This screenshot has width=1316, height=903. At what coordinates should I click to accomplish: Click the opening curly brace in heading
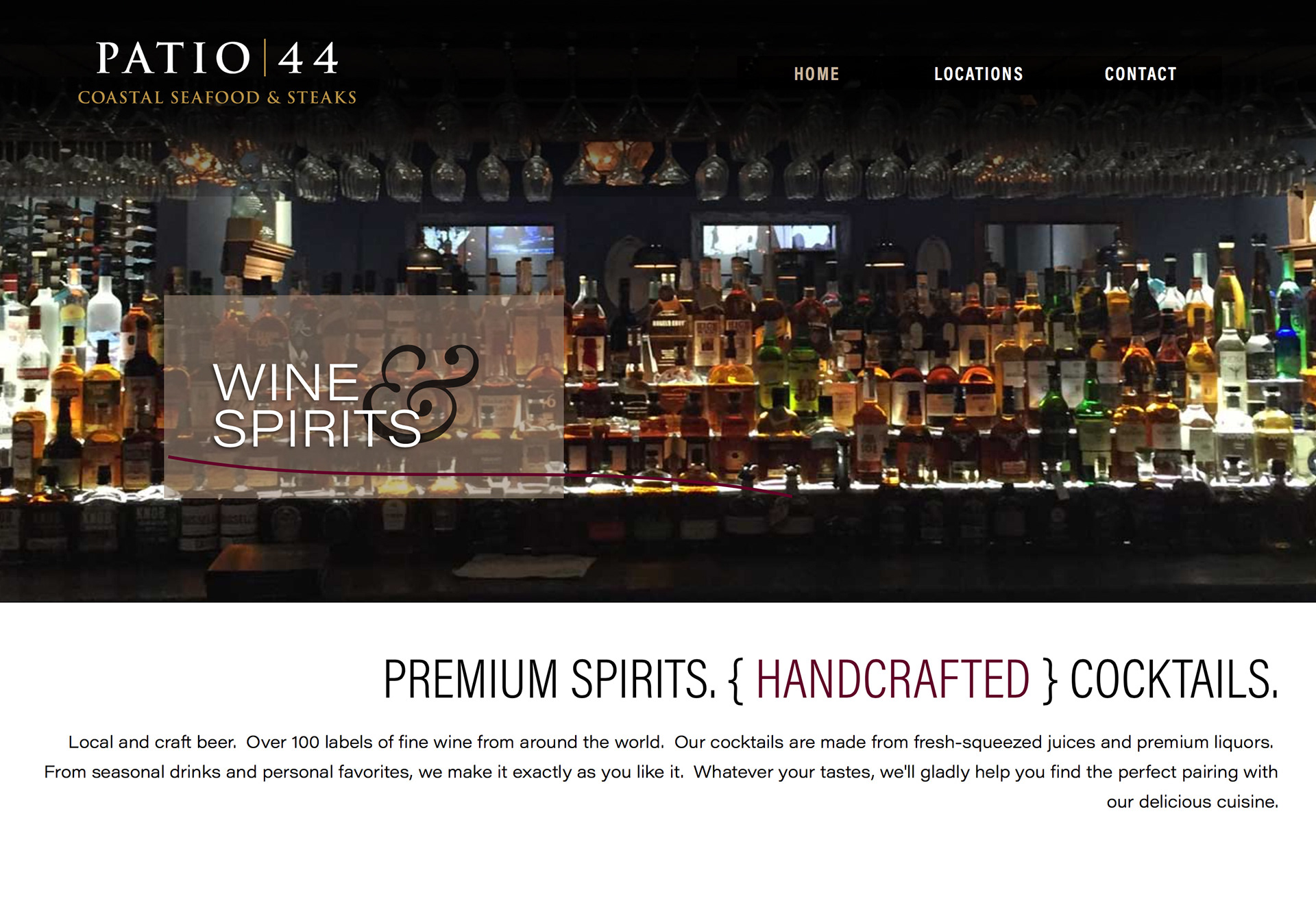(736, 680)
